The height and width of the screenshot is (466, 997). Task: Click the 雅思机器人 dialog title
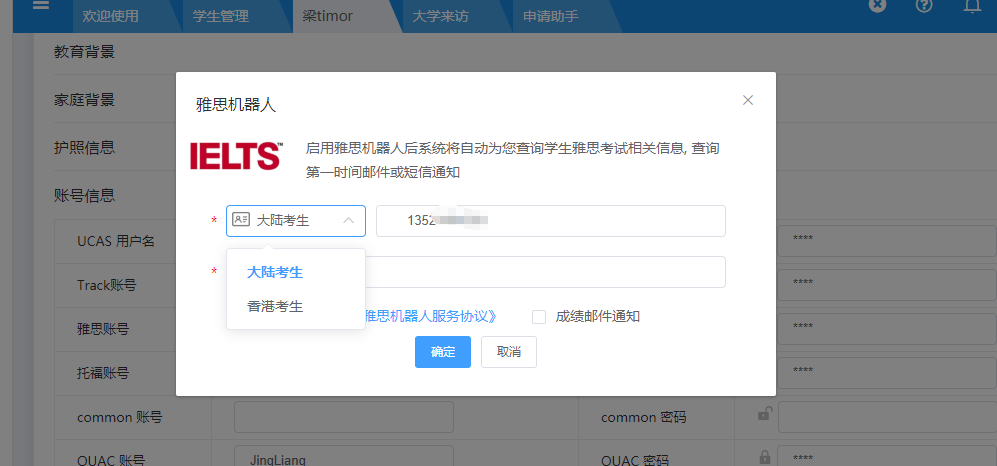pyautogui.click(x=236, y=105)
